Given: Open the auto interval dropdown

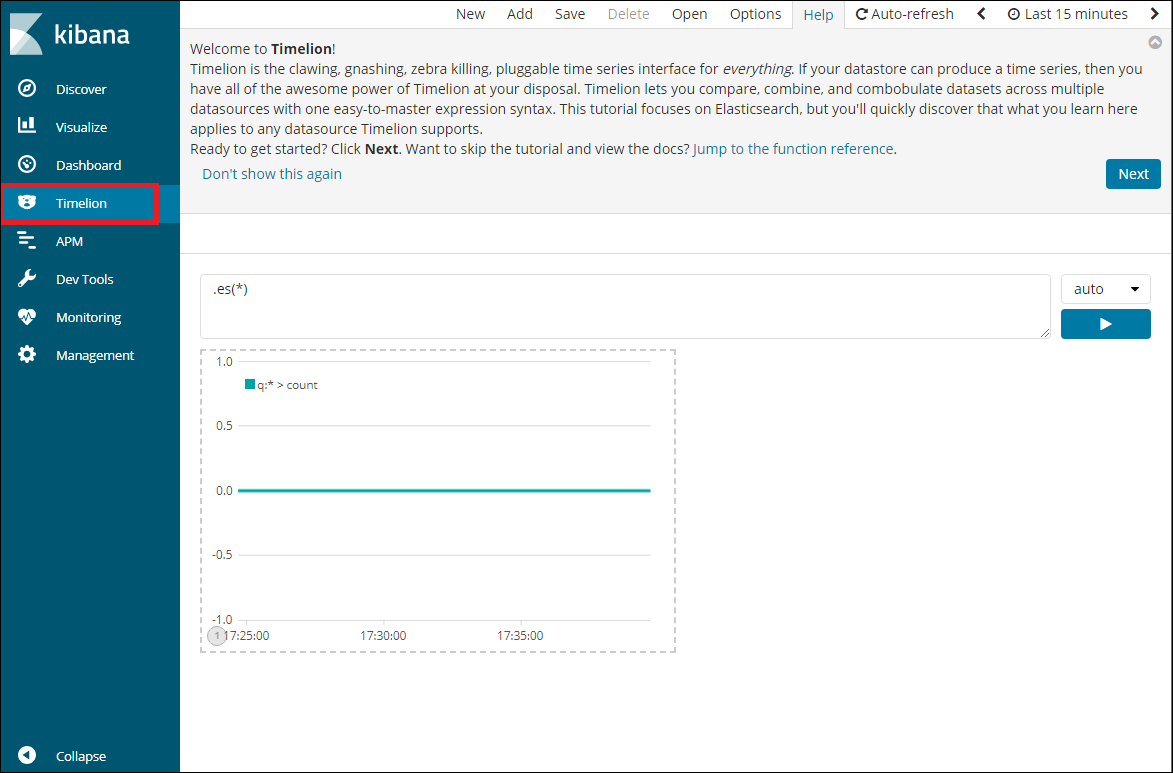Looking at the screenshot, I should (1105, 289).
